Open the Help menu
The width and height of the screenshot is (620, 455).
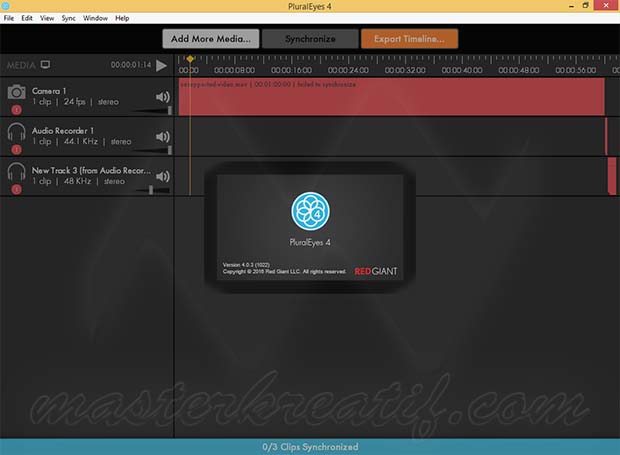122,18
